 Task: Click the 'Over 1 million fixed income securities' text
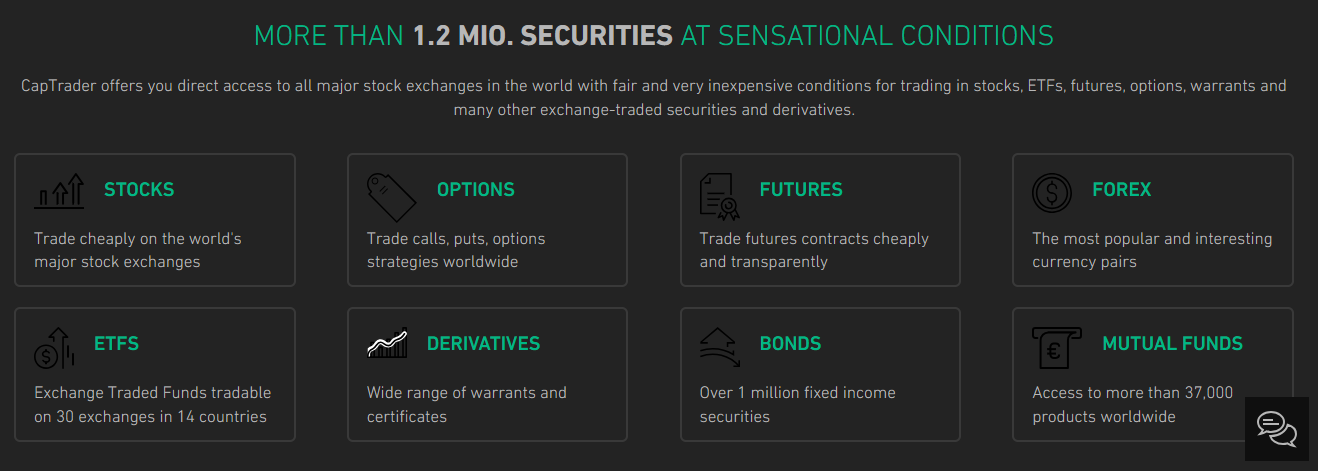tap(798, 404)
